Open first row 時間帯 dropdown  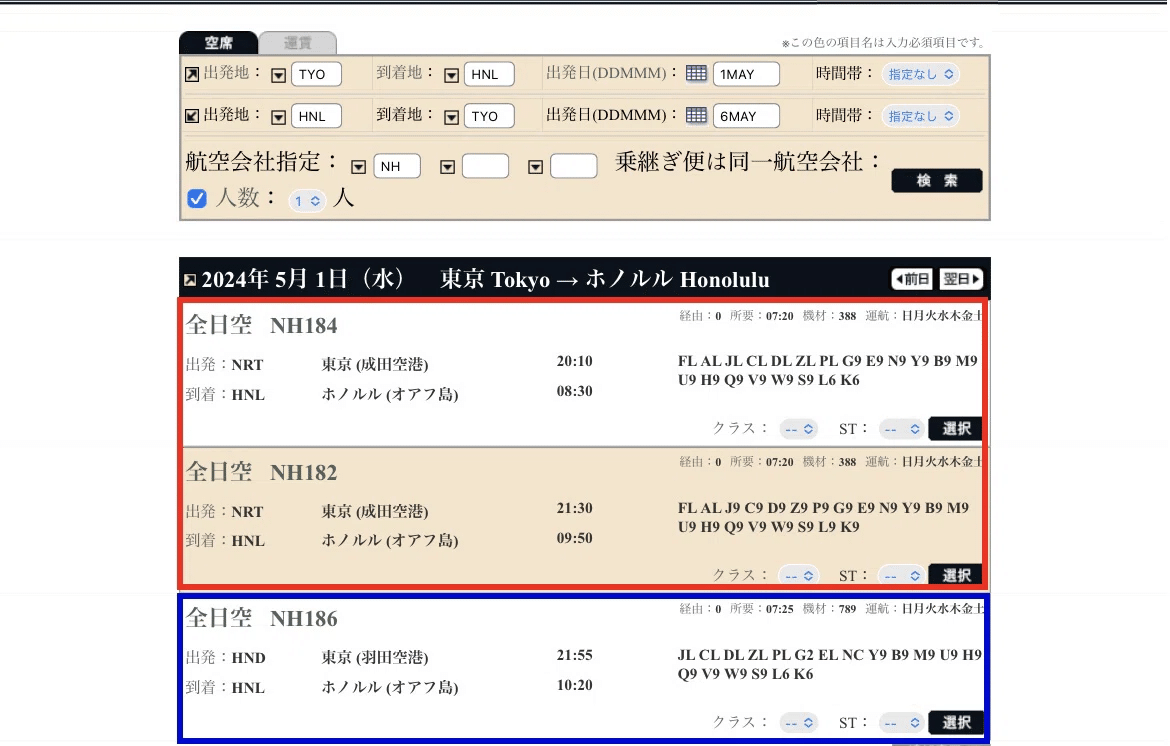pyautogui.click(x=921, y=74)
